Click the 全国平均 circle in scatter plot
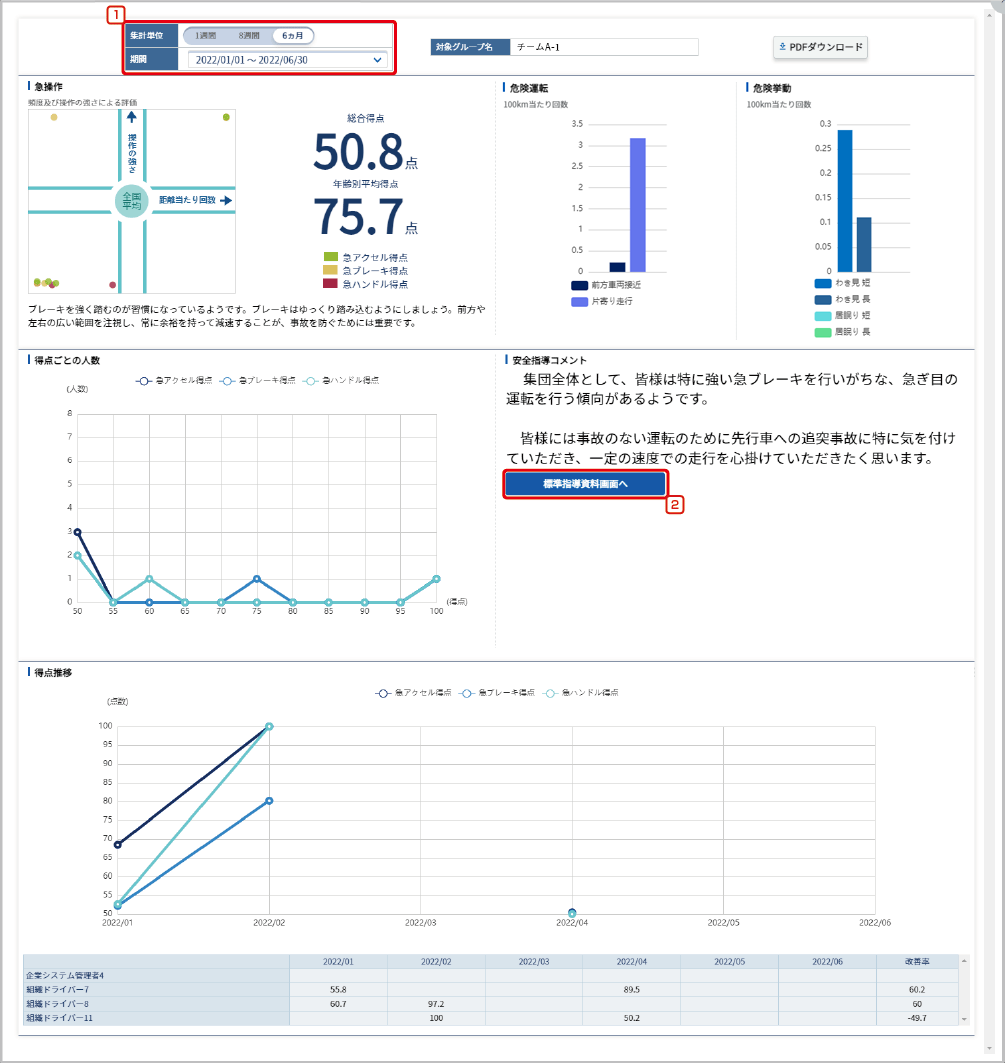Image resolution: width=1005 pixels, height=1063 pixels. pos(131,200)
